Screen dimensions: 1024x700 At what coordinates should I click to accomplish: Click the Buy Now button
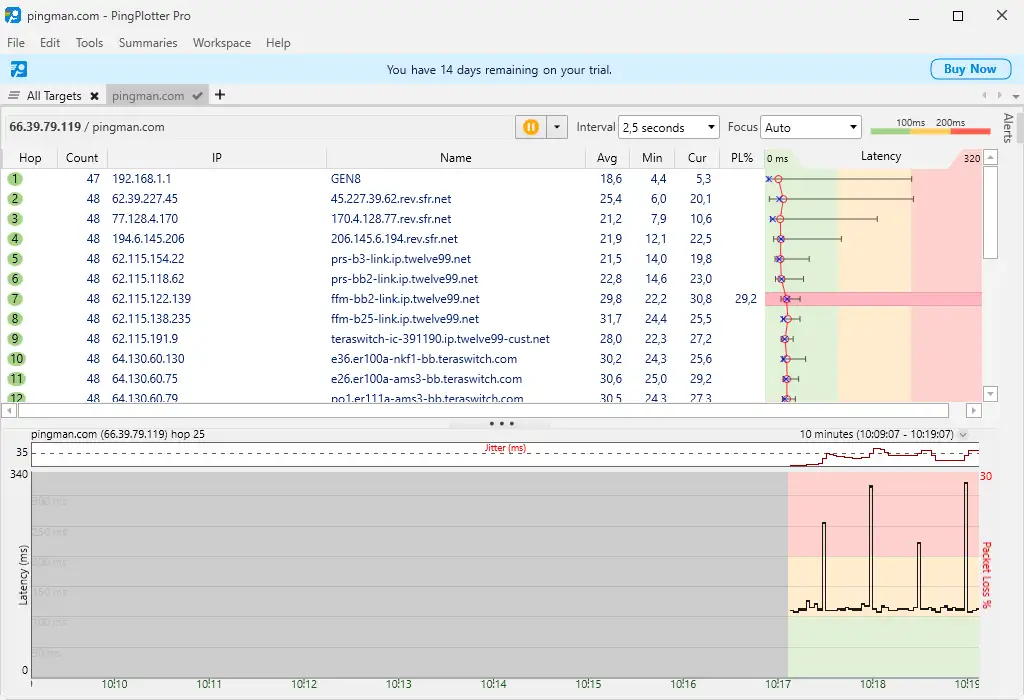[x=969, y=69]
